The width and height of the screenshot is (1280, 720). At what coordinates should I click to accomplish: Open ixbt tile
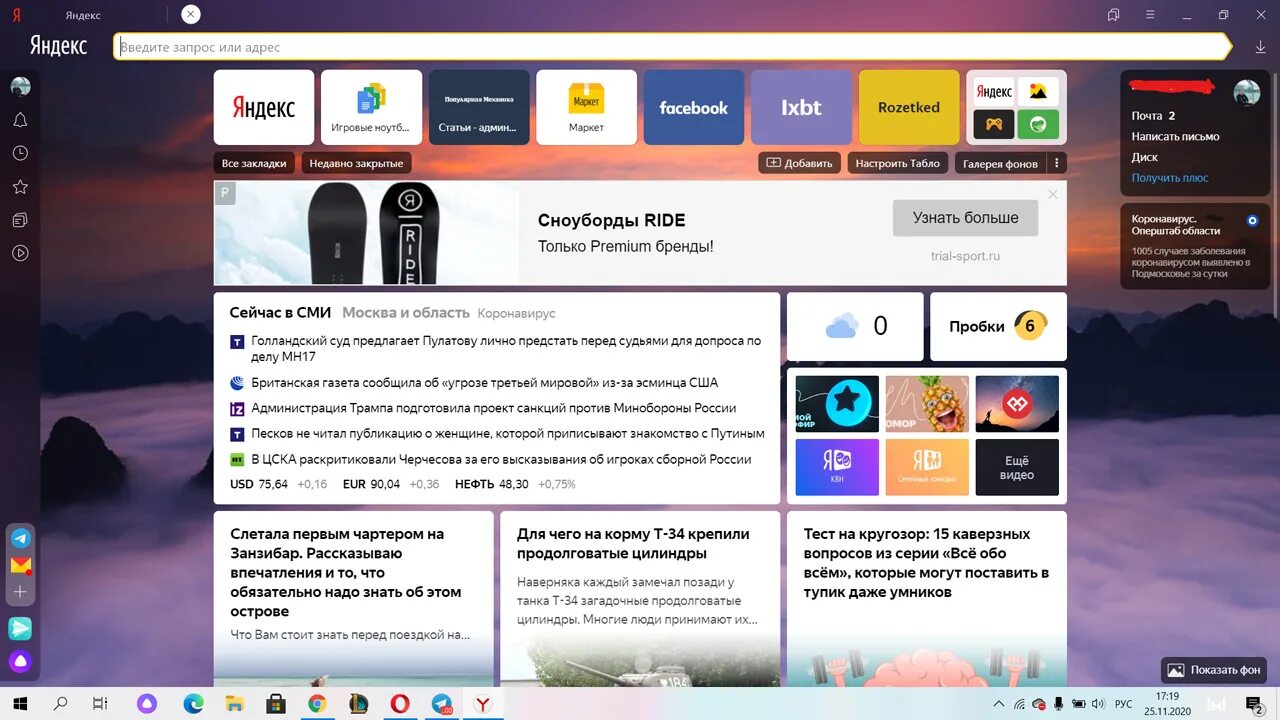(801, 107)
